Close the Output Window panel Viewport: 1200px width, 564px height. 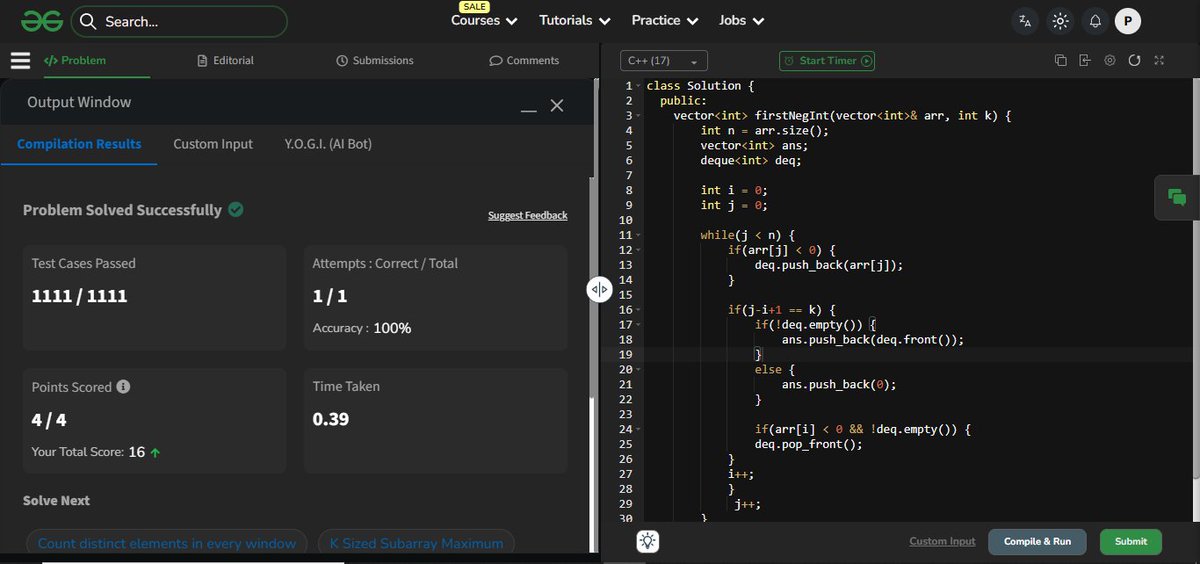tap(557, 105)
